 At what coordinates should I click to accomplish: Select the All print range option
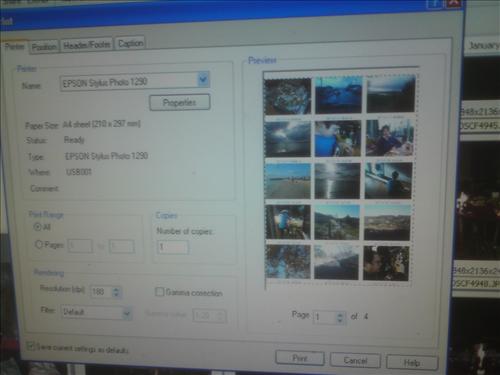(38, 227)
